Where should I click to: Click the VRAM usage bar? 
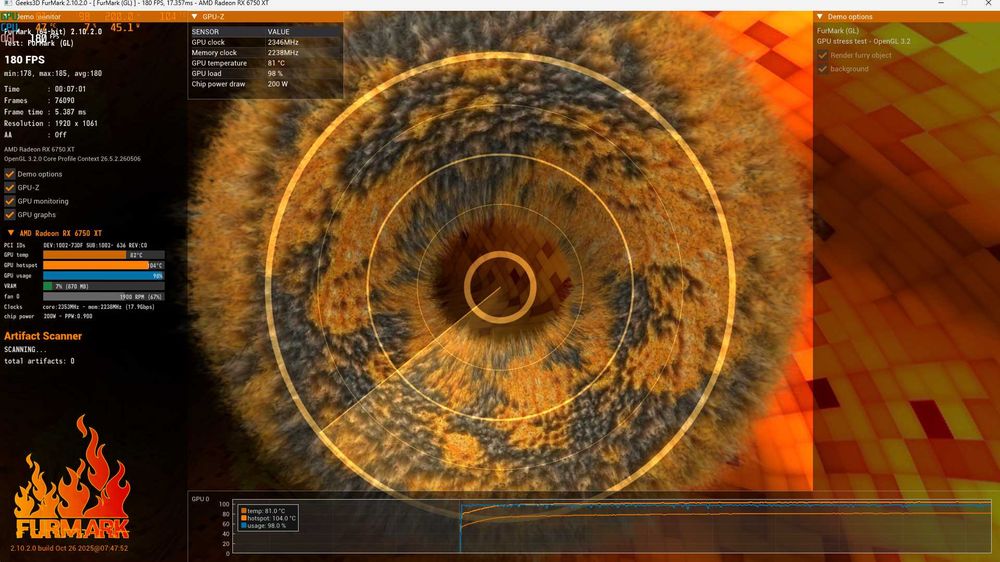coord(104,286)
